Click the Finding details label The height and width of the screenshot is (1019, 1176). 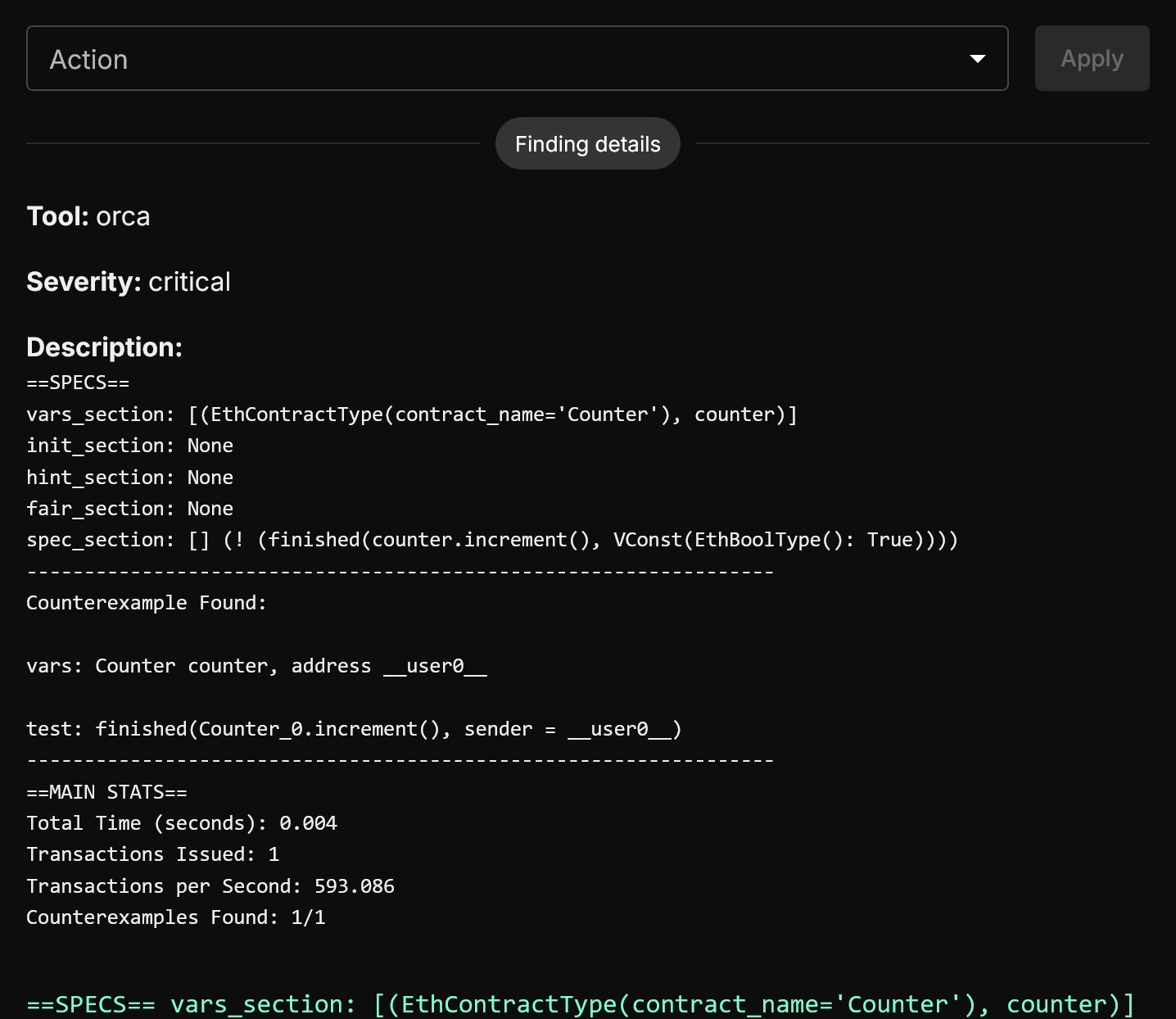click(587, 143)
